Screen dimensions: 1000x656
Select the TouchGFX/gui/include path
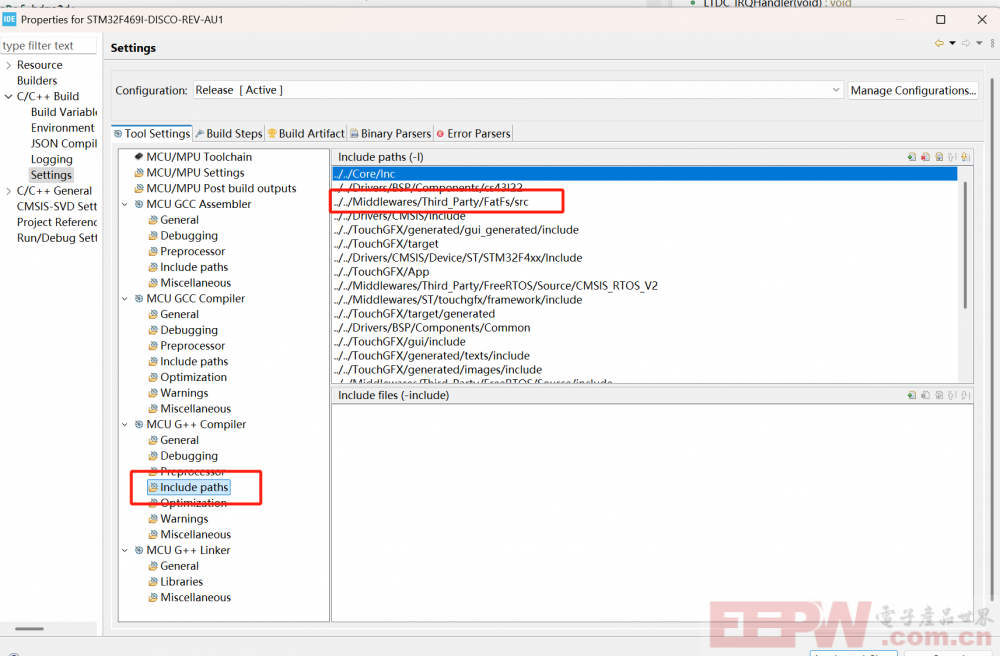644,342
